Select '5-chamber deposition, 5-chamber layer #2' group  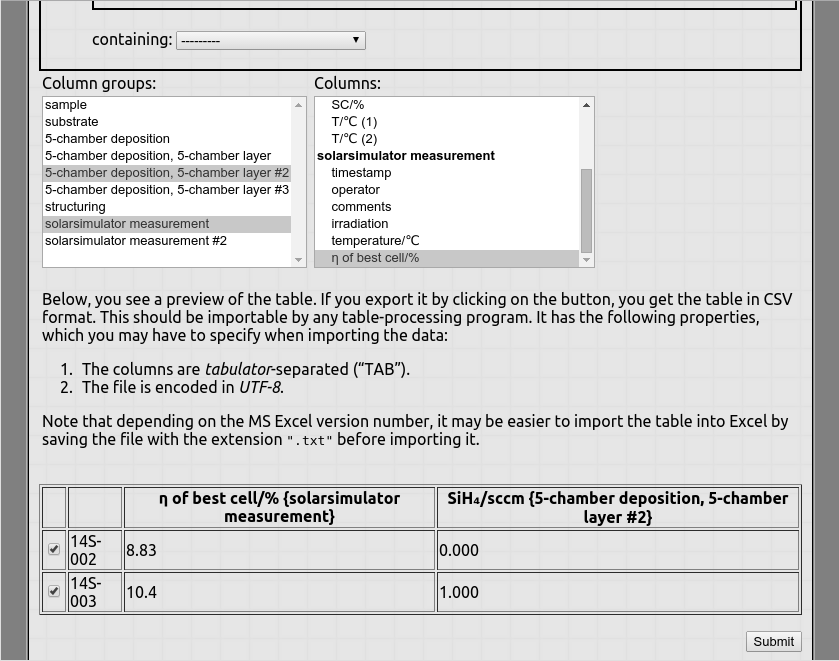click(x=167, y=173)
